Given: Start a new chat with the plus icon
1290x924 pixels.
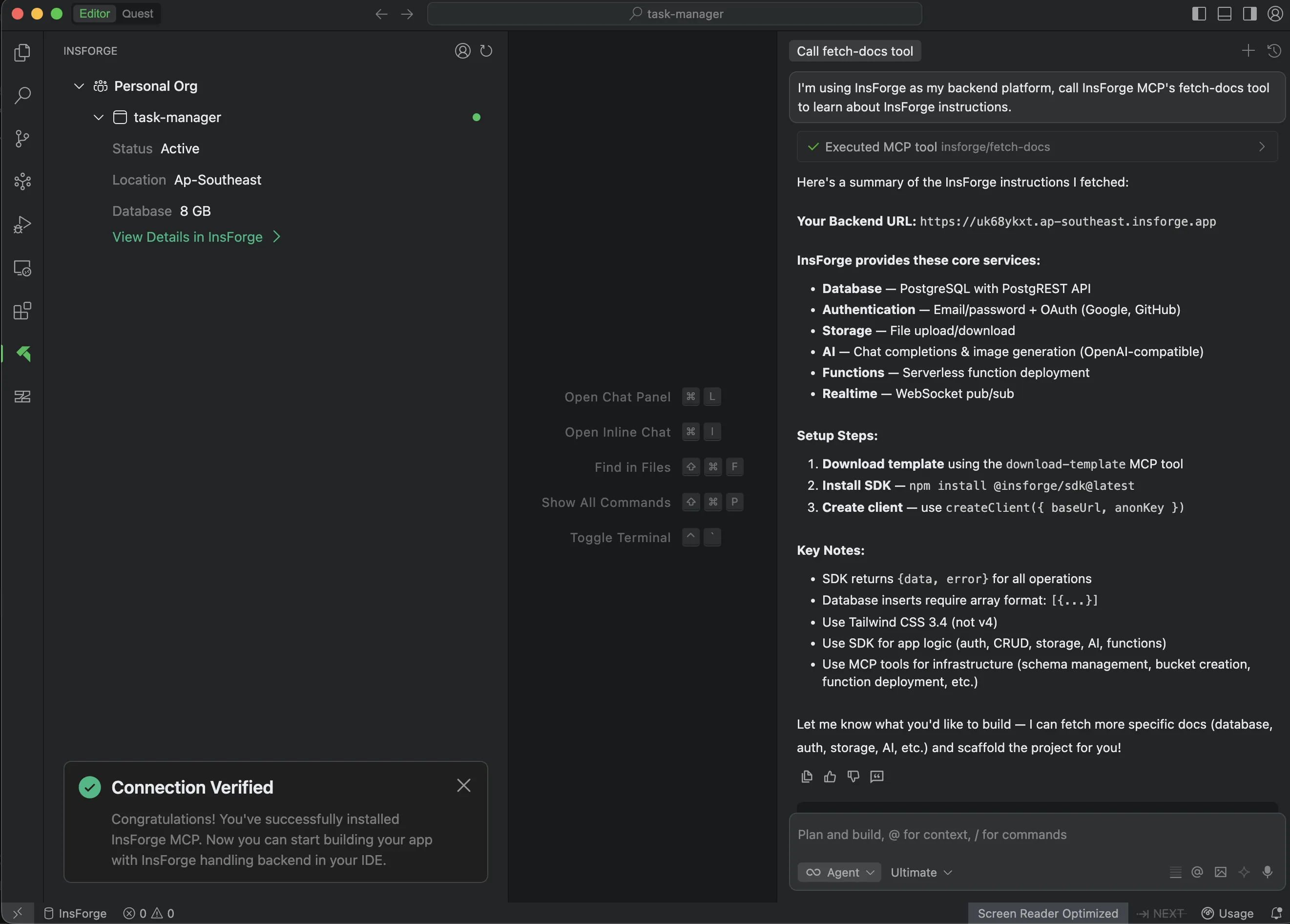Looking at the screenshot, I should (1248, 51).
